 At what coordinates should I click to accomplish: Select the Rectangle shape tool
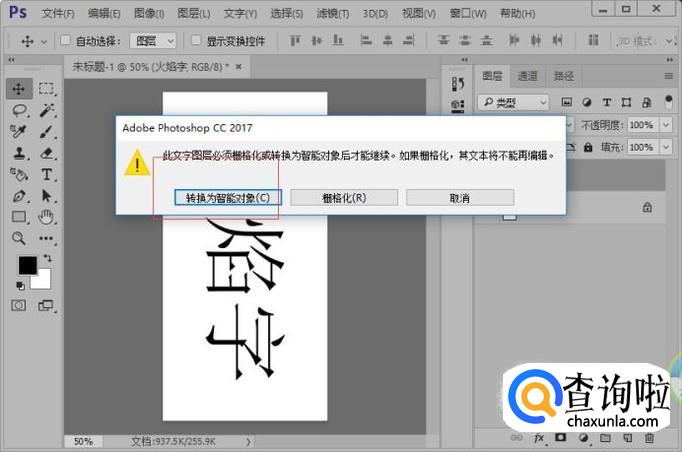pyautogui.click(x=19, y=216)
